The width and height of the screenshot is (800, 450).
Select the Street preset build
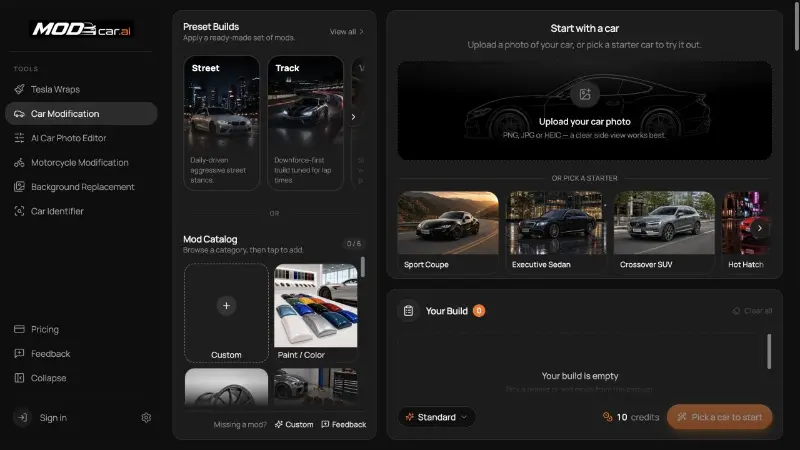(x=221, y=123)
